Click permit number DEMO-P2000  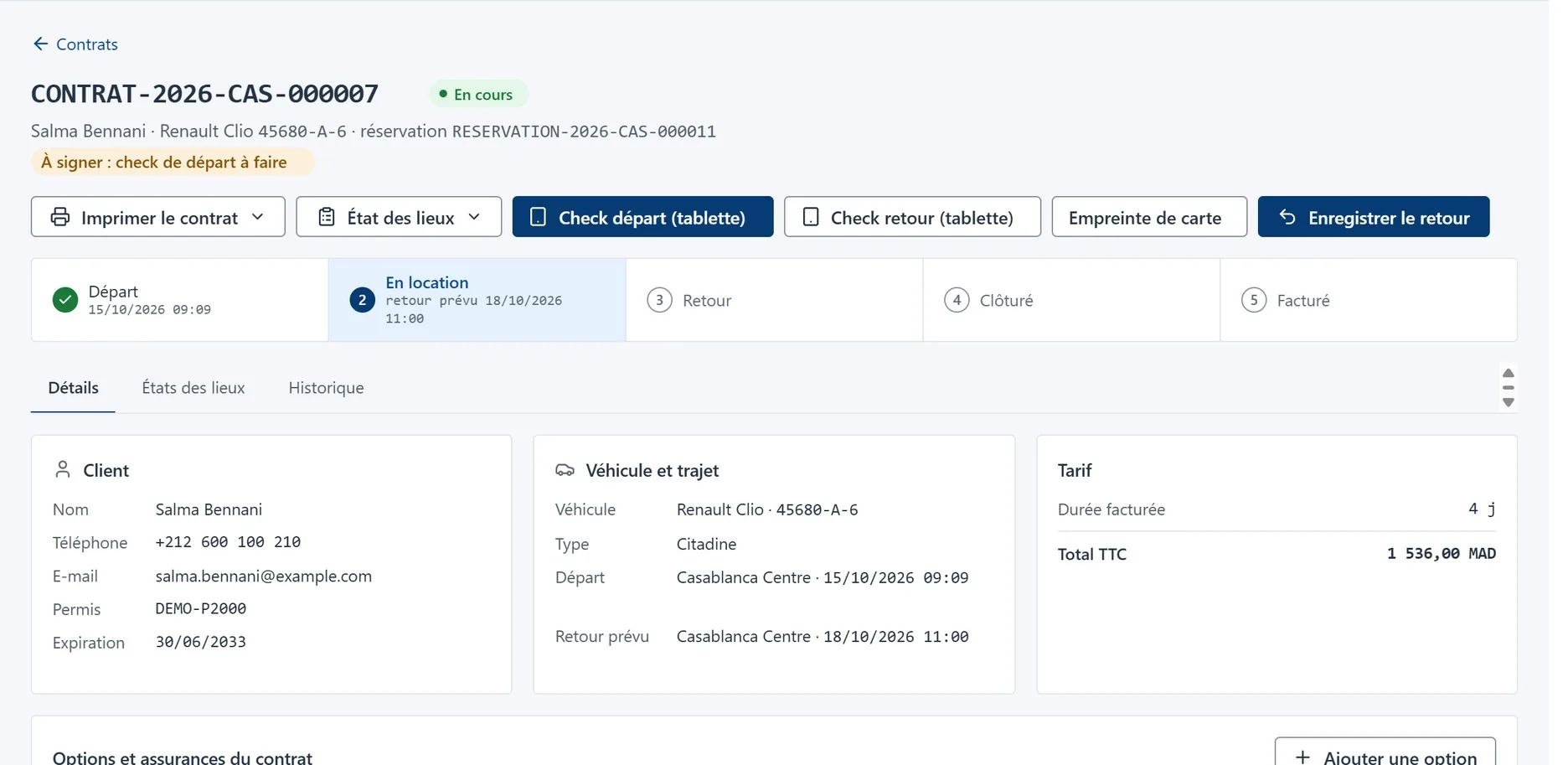click(201, 608)
